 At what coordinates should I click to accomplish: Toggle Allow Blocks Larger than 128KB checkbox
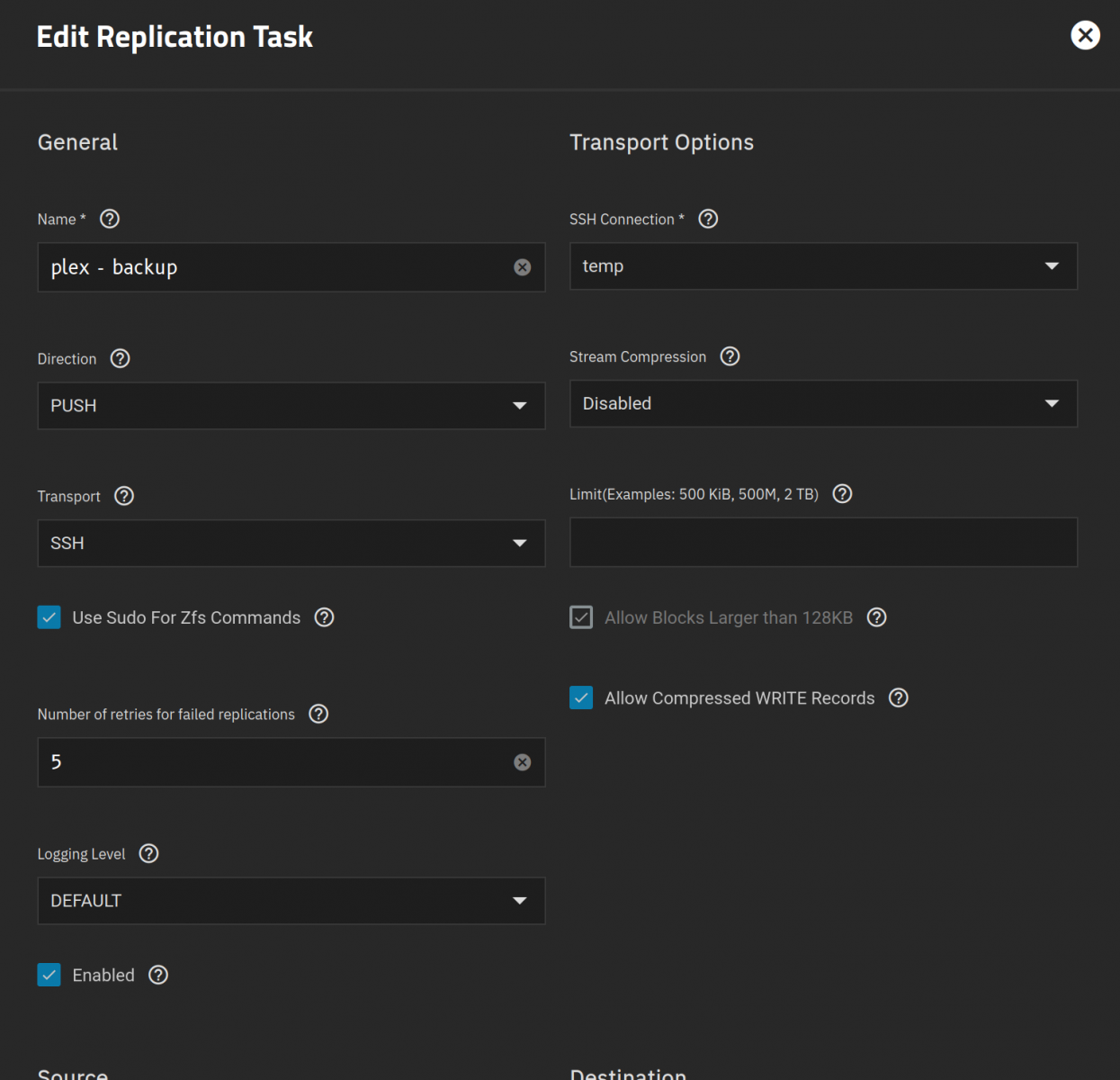point(581,617)
